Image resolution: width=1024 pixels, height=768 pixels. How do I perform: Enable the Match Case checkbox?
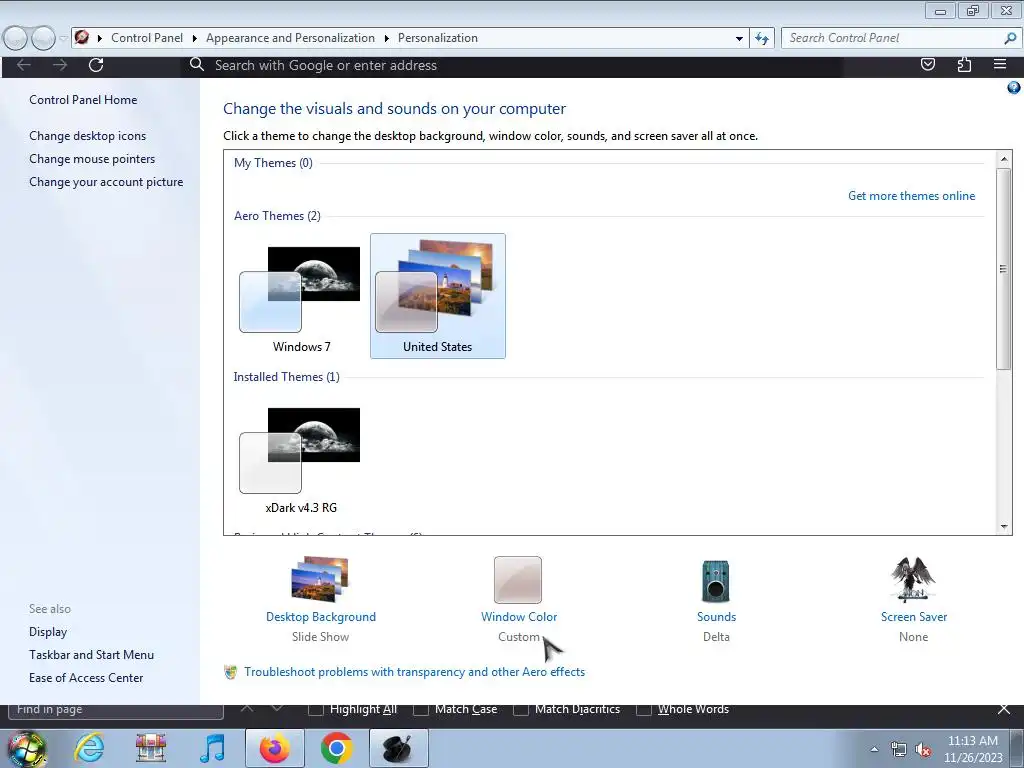pyautogui.click(x=421, y=709)
